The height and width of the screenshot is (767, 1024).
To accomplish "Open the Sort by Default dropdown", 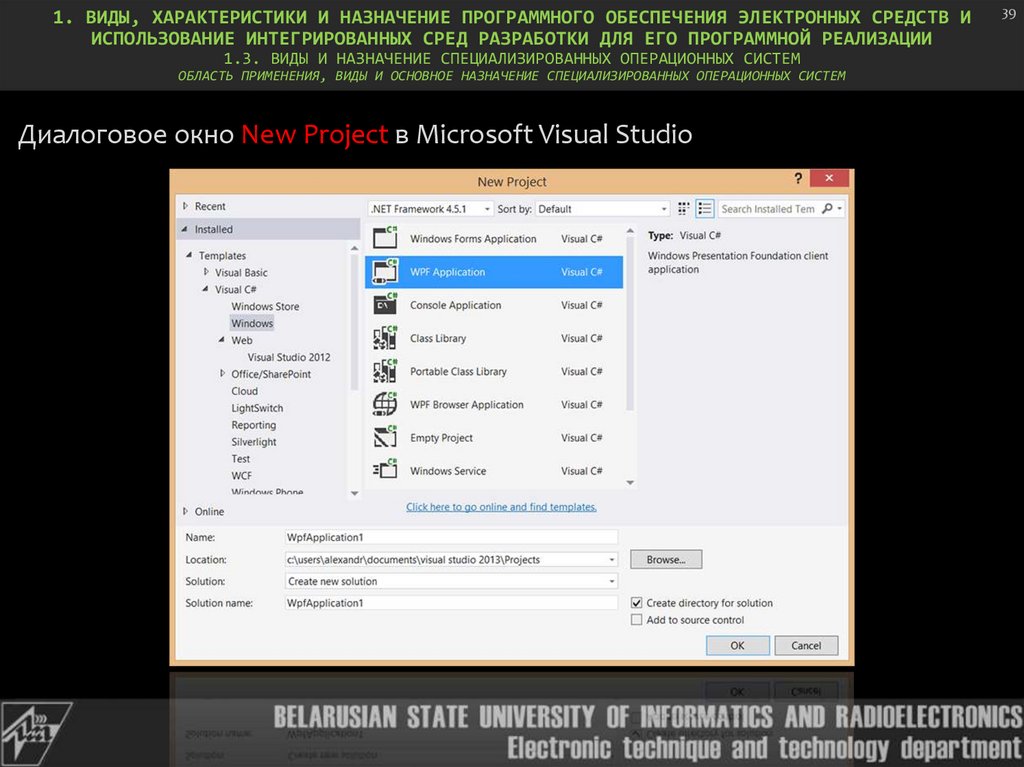I will pos(603,209).
